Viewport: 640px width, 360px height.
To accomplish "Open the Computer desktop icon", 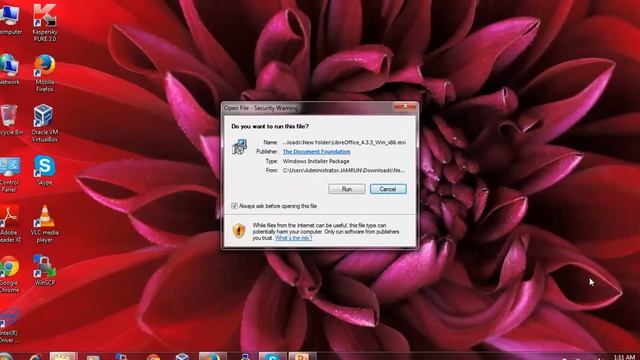I will tap(10, 20).
